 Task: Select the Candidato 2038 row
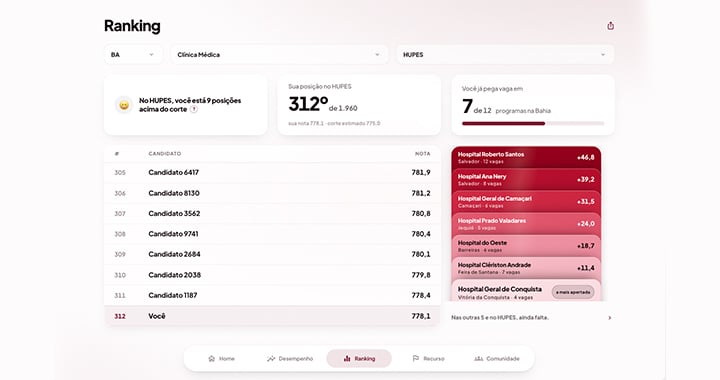coord(272,275)
